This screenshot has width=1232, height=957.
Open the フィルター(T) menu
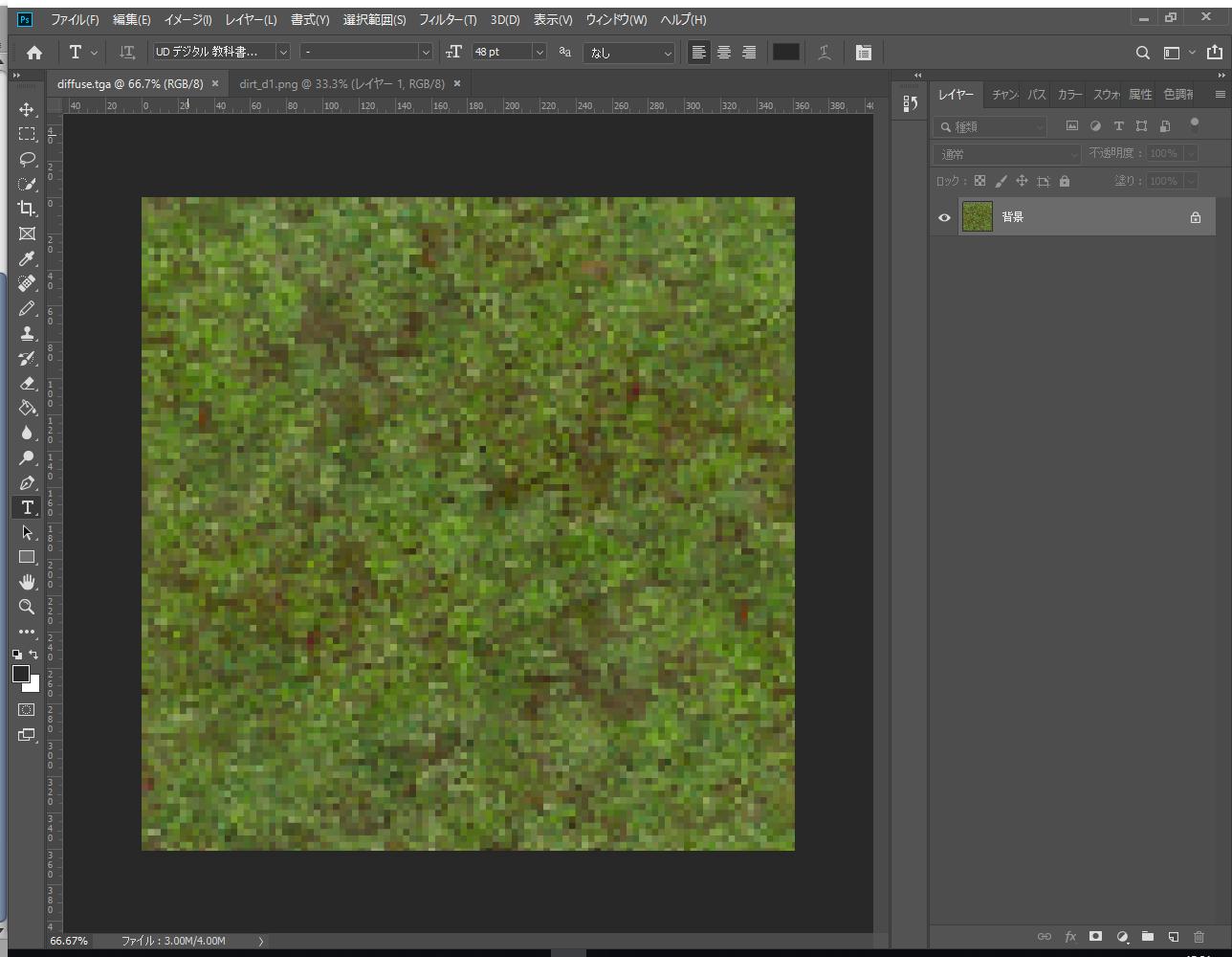(x=447, y=19)
